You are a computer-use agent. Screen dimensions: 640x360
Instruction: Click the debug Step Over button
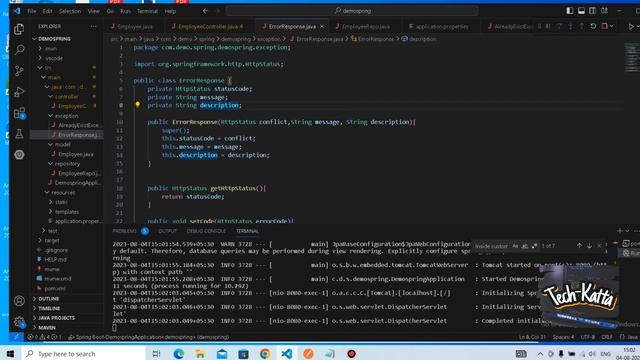pyautogui.click(x=560, y=26)
